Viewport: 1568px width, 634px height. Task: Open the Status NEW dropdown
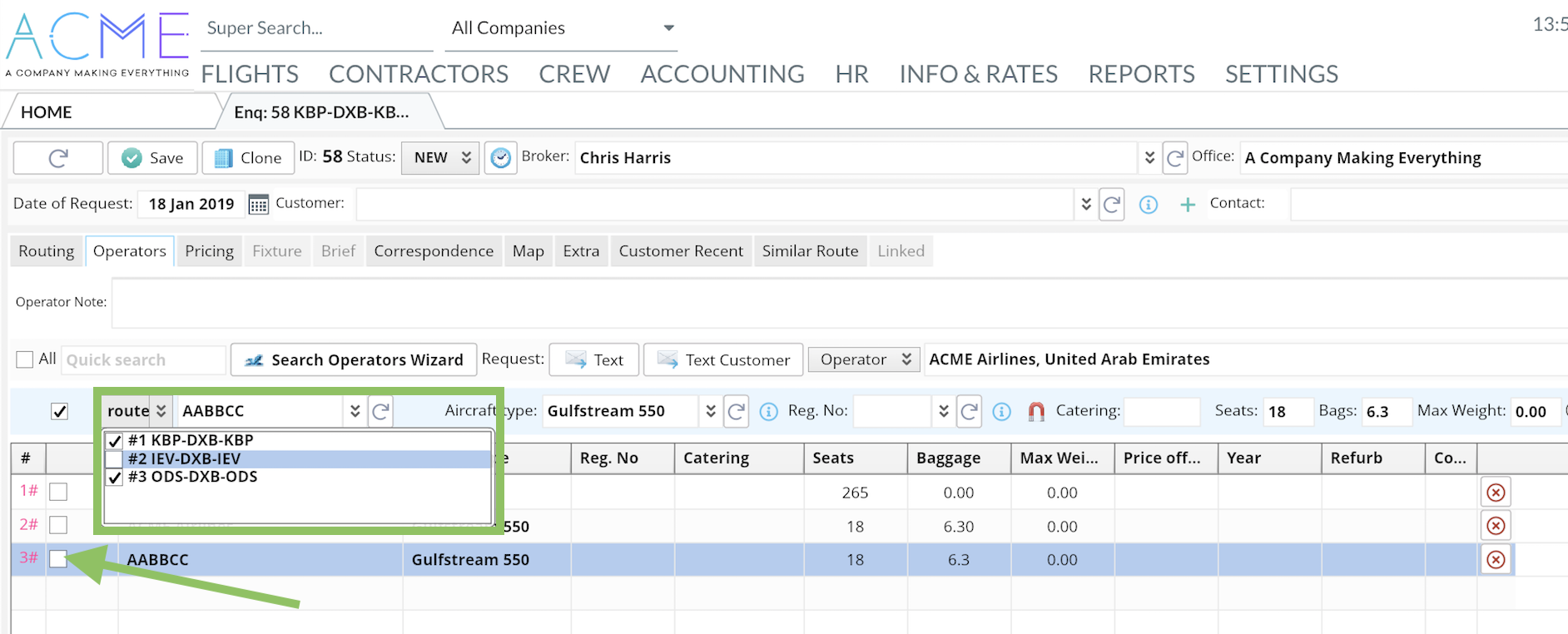point(440,158)
